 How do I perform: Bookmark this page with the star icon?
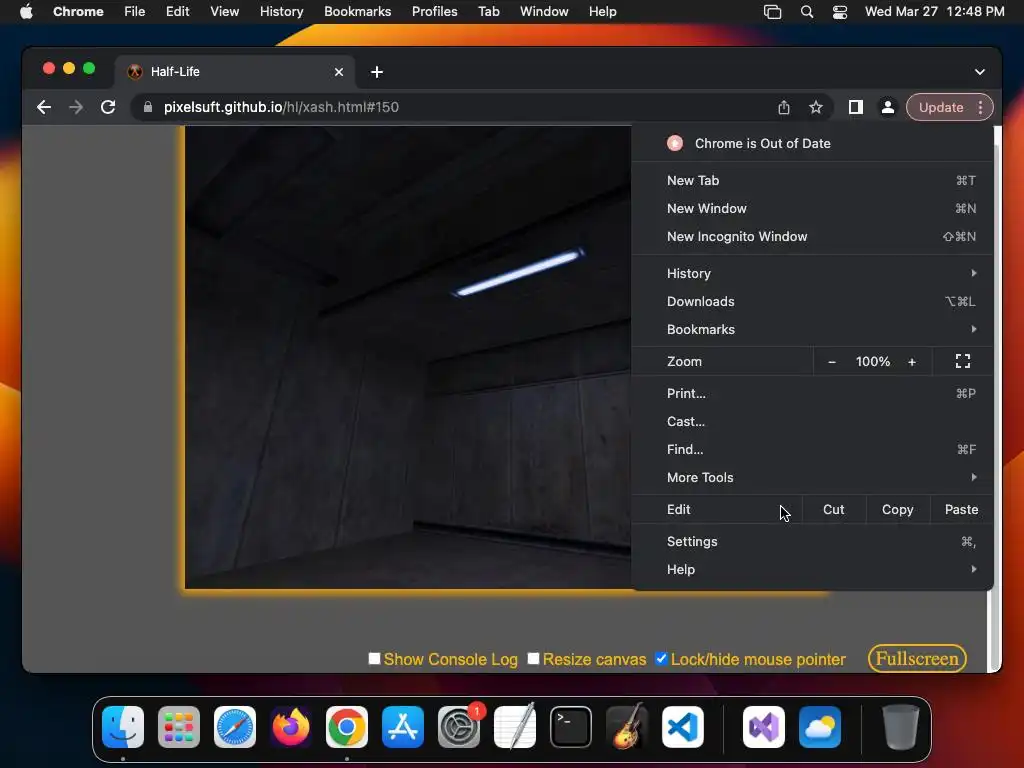pos(816,107)
